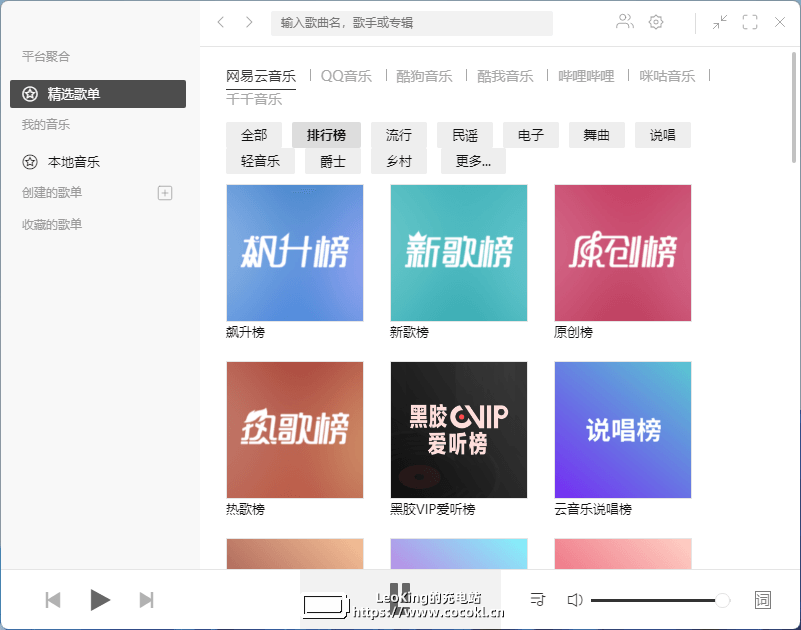Switch to QQ音乐 tab
This screenshot has width=801, height=630.
(x=346, y=76)
